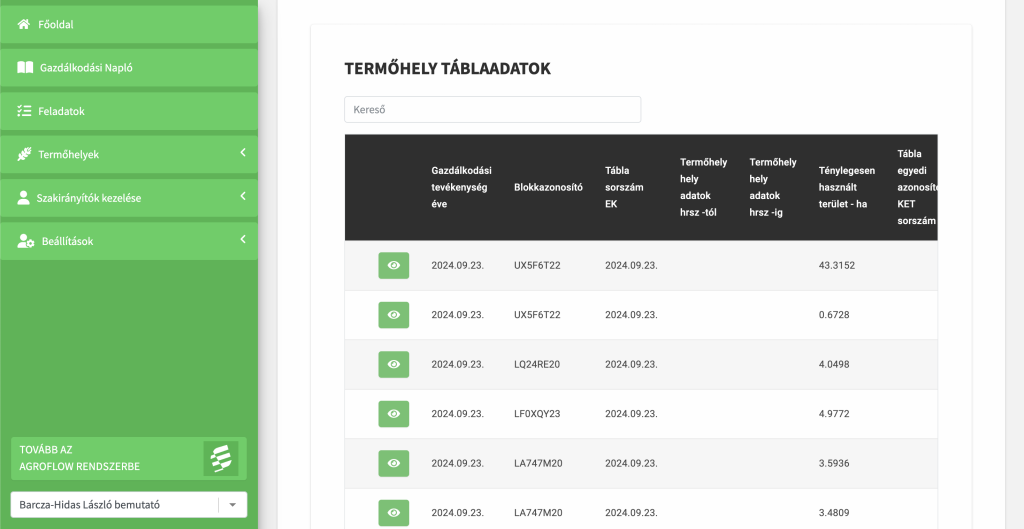Click the person icon for Szakirányítók kezelése
The image size is (1024, 529).
24,198
